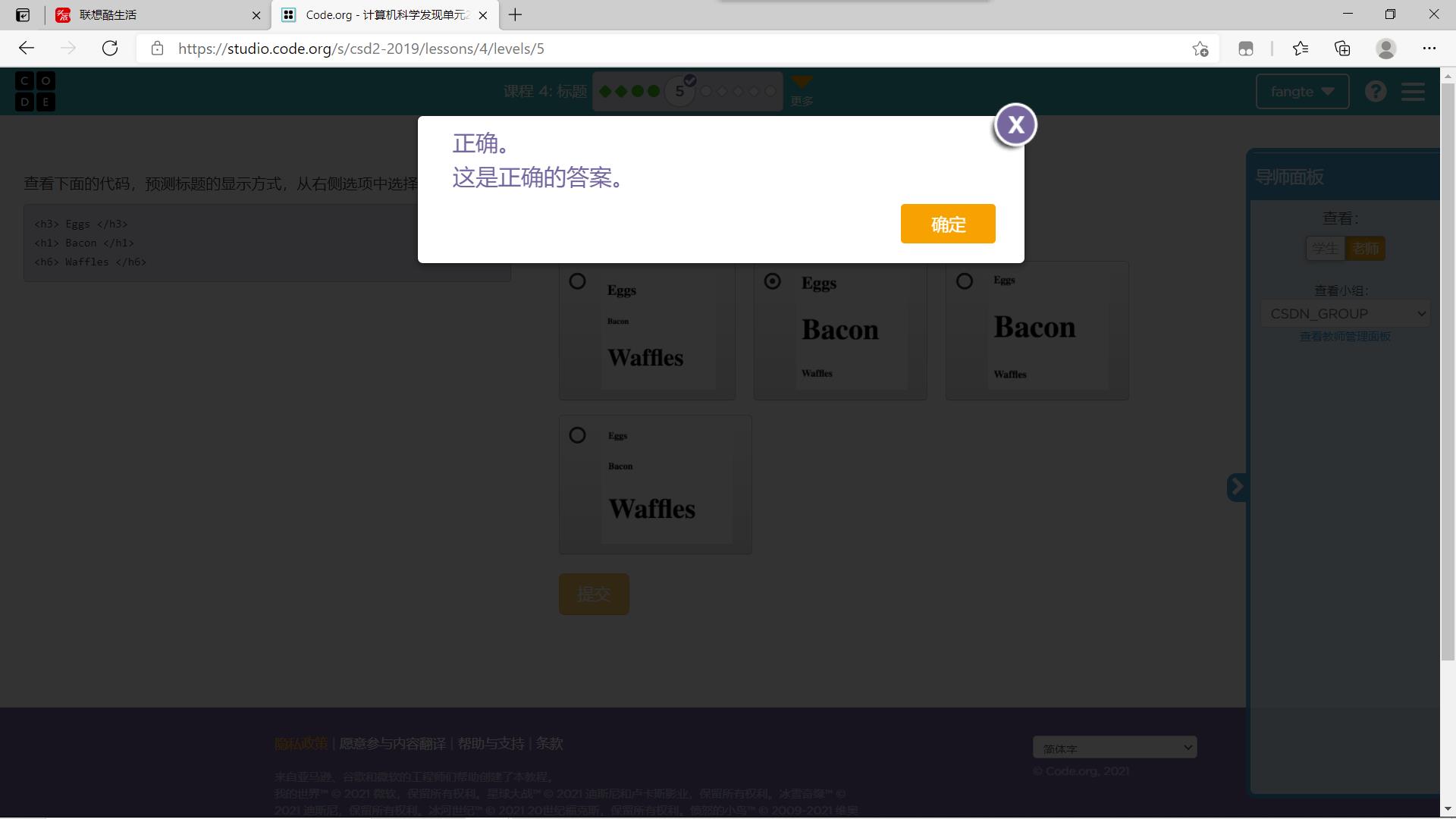The height and width of the screenshot is (819, 1456).
Task: Open the hamburger menu in header
Action: click(1413, 92)
